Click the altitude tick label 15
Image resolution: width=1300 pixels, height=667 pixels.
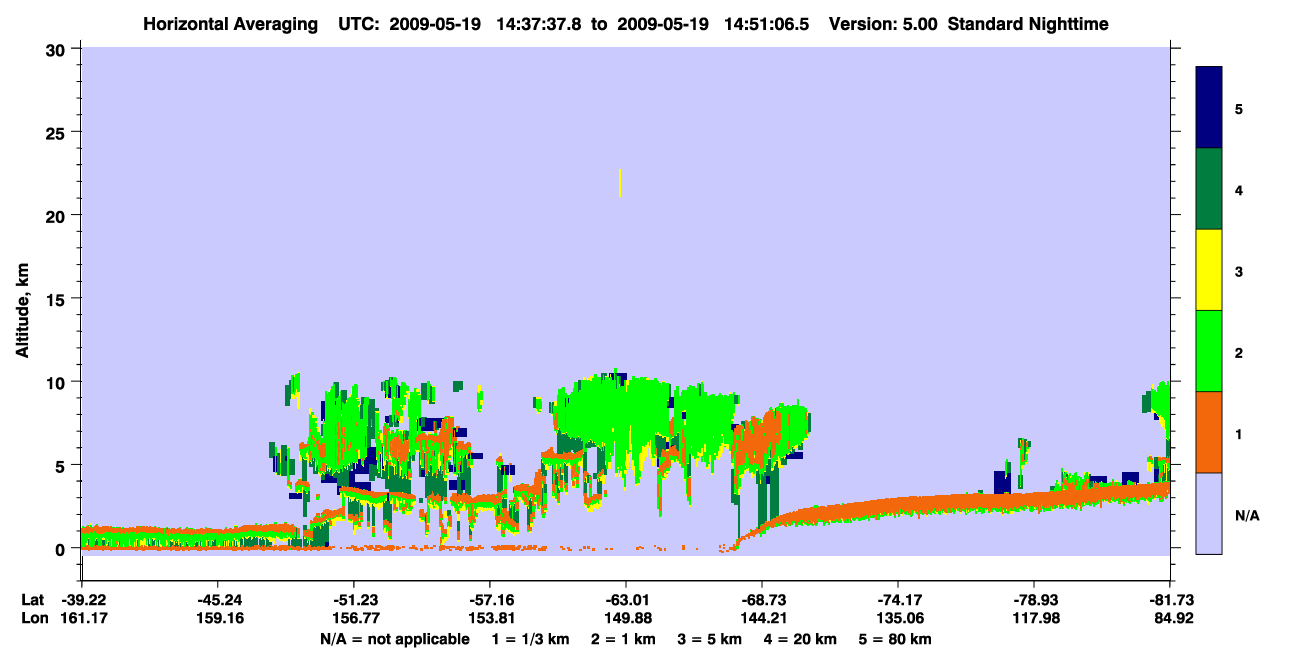58,299
